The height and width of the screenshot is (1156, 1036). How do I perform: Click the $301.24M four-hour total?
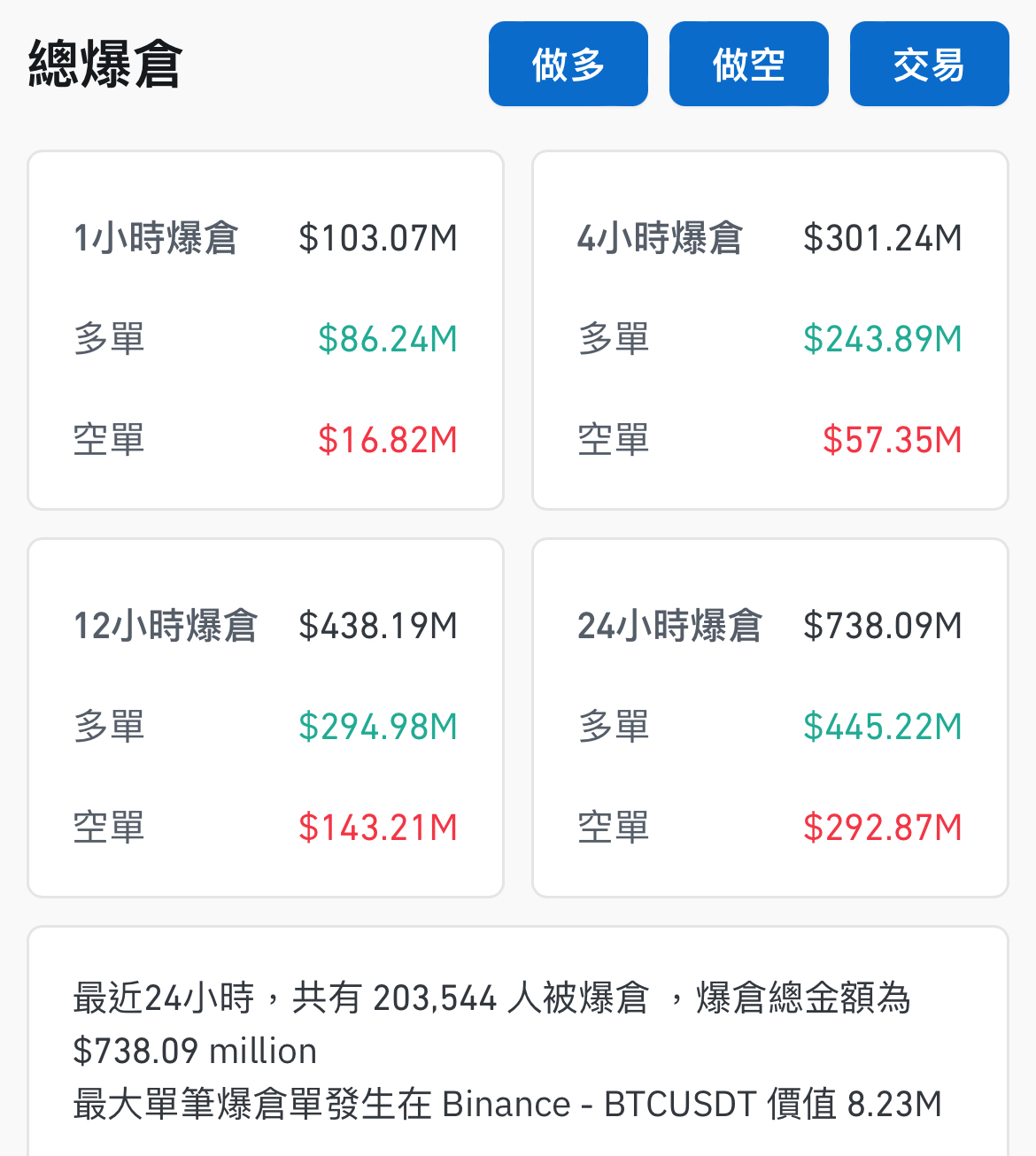(x=883, y=238)
